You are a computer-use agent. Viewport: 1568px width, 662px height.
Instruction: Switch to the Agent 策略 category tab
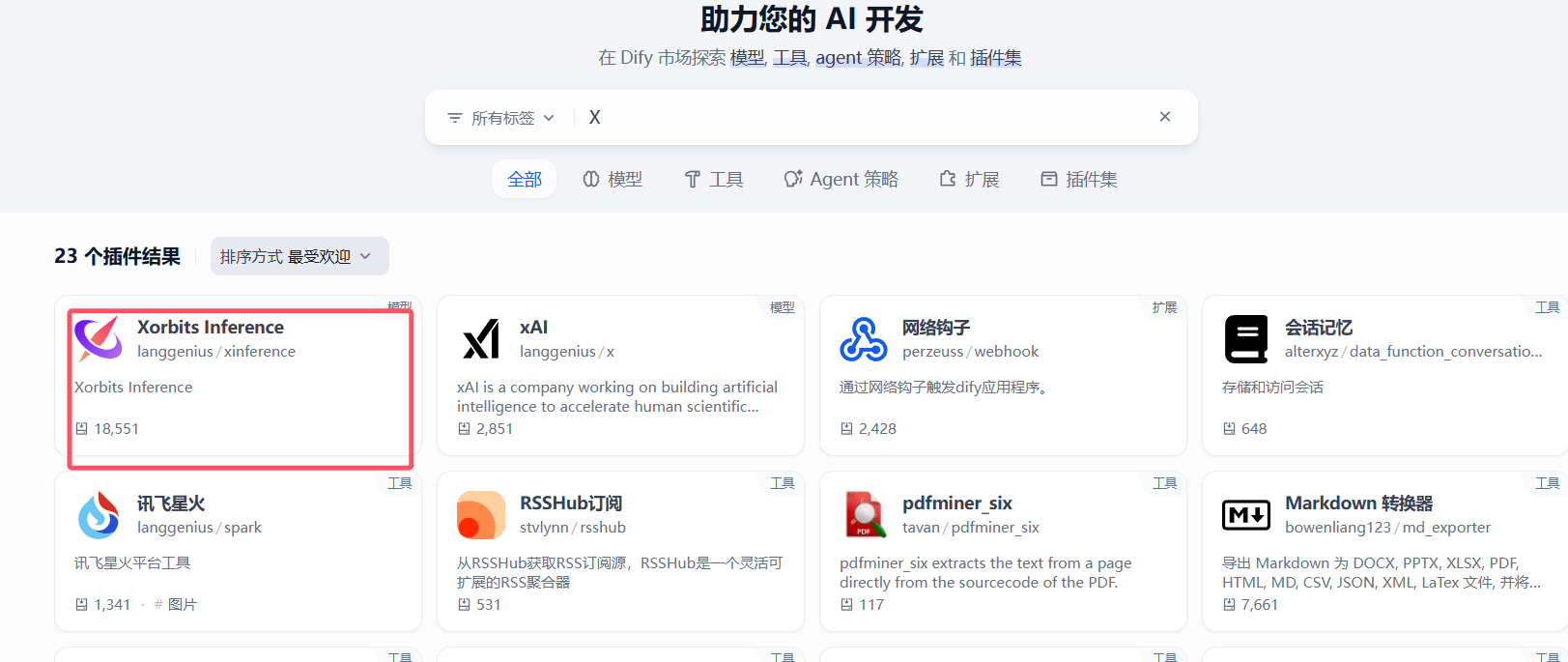coord(841,179)
